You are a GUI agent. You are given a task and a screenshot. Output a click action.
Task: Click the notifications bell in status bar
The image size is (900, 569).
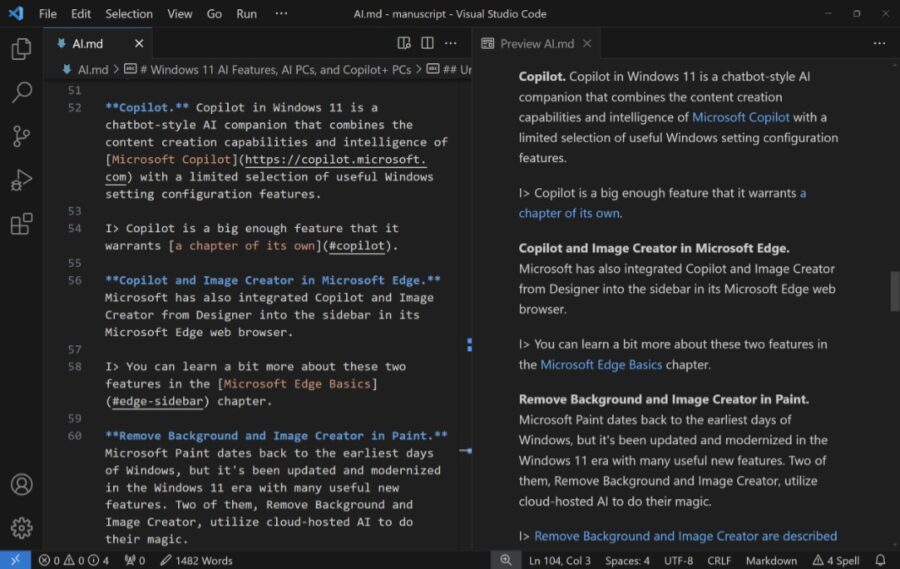coord(880,561)
